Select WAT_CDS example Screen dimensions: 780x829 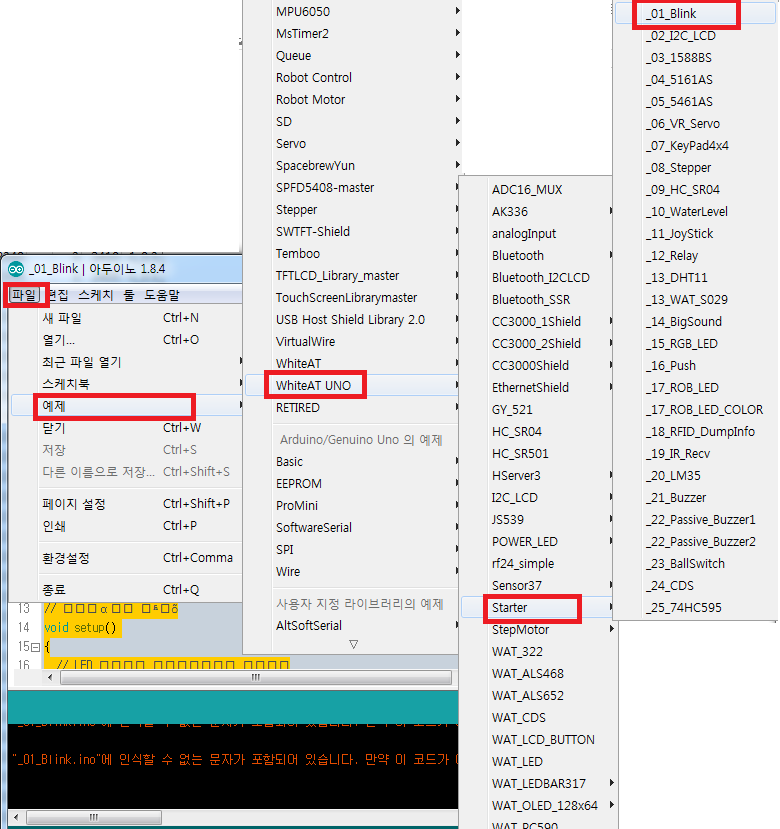coord(539,717)
